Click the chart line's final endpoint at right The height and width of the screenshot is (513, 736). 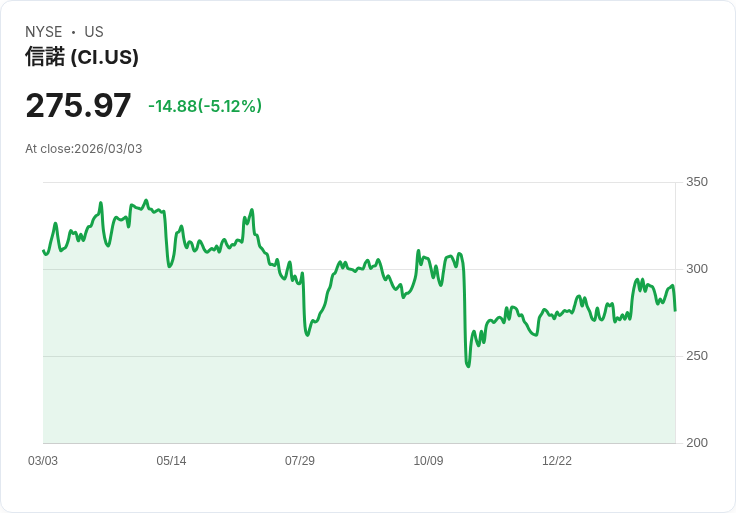pyautogui.click(x=675, y=310)
